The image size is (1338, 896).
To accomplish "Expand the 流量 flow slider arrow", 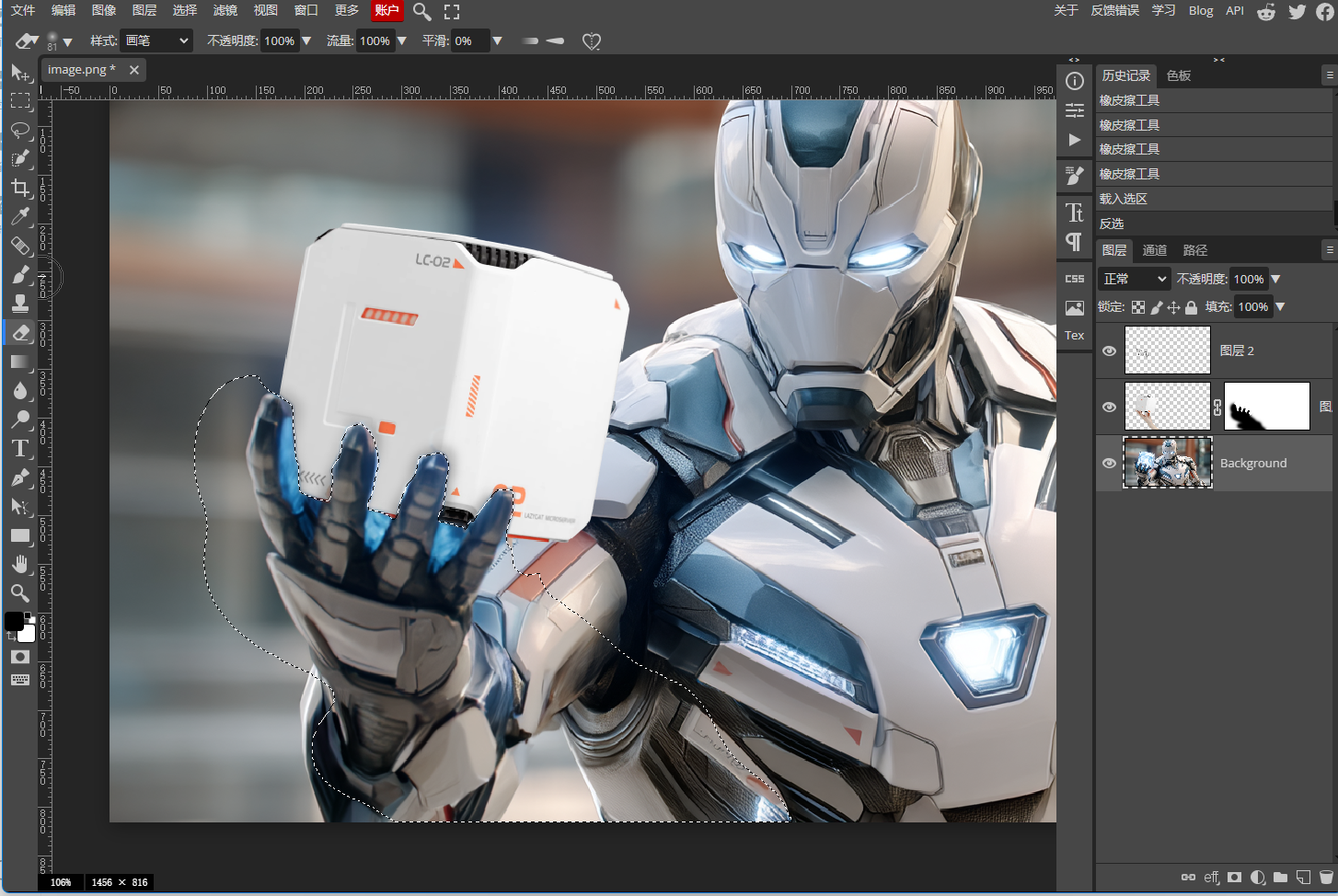I will 401,40.
